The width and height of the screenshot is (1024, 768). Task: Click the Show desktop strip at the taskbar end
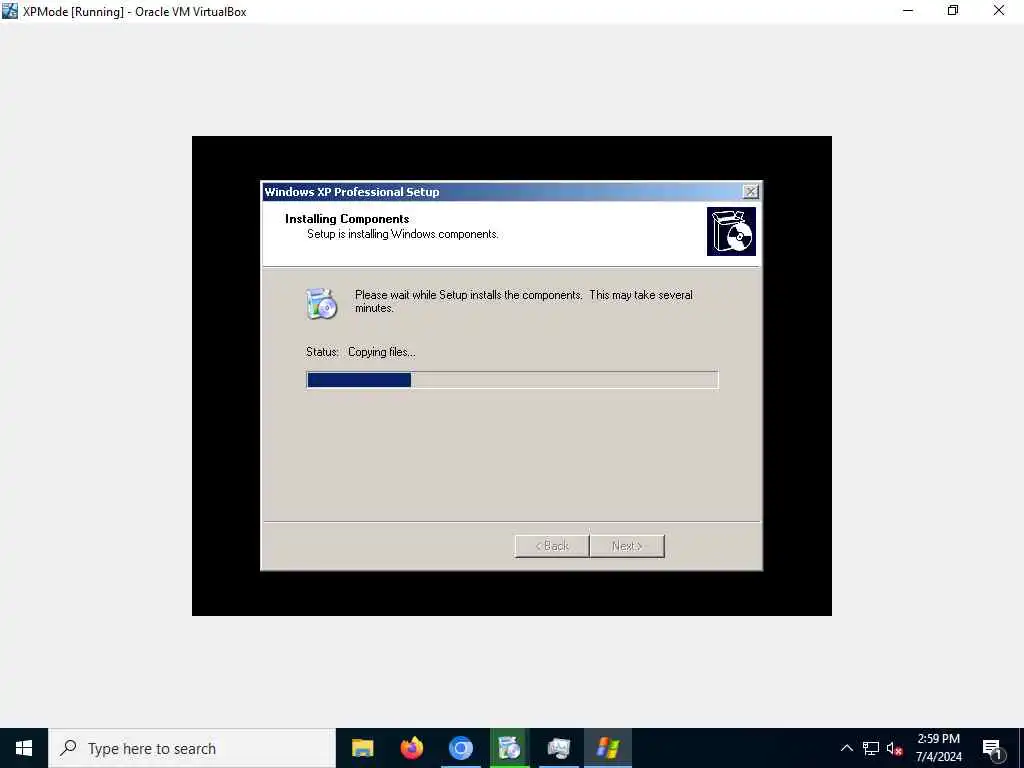tap(1021, 748)
